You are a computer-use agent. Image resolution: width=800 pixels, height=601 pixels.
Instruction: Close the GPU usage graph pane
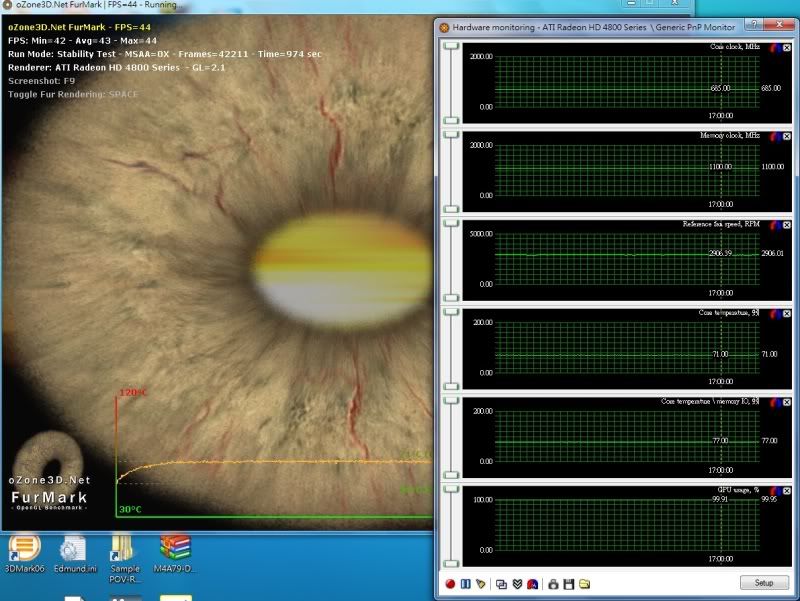pos(787,491)
